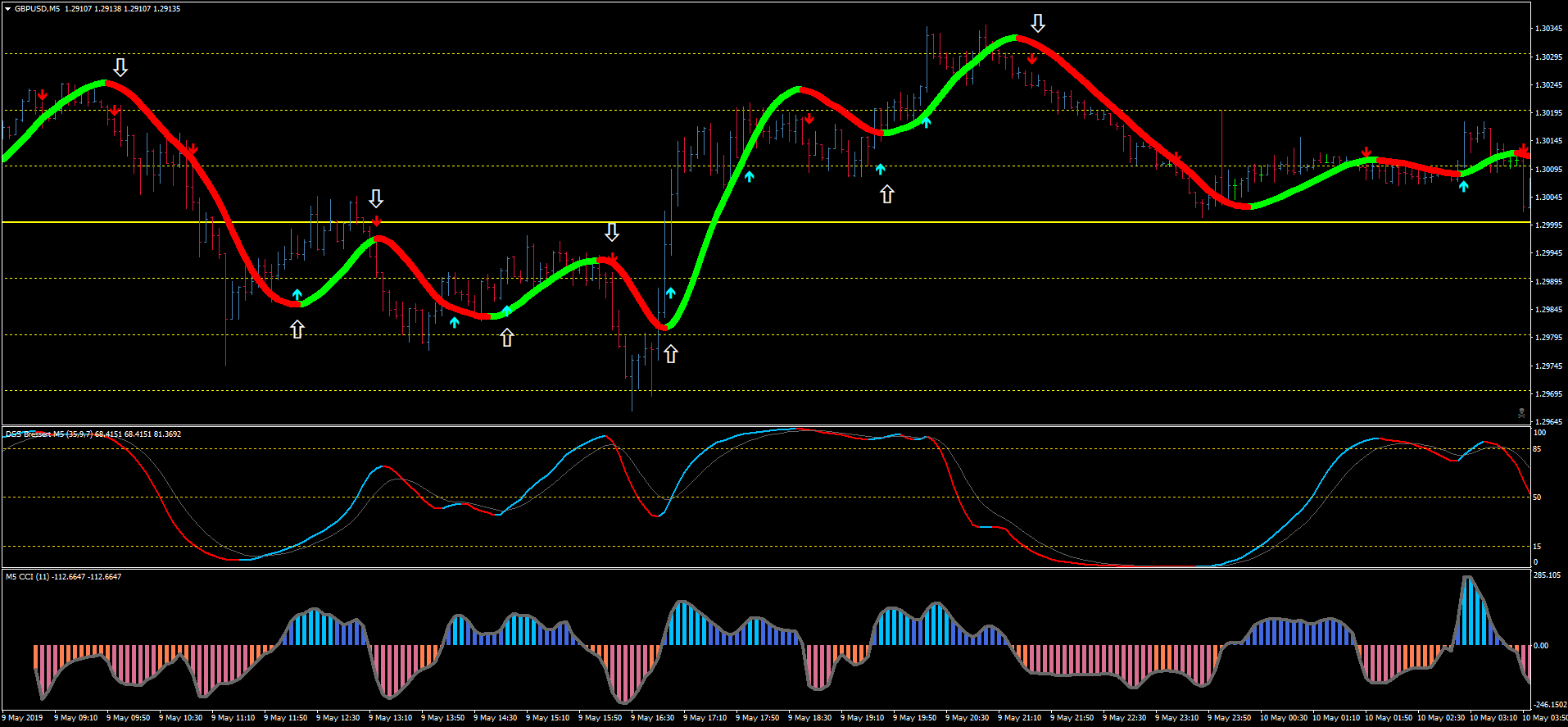This screenshot has height=727, width=1568.
Task: Click the 9 May 13:10 time label
Action: click(x=390, y=718)
